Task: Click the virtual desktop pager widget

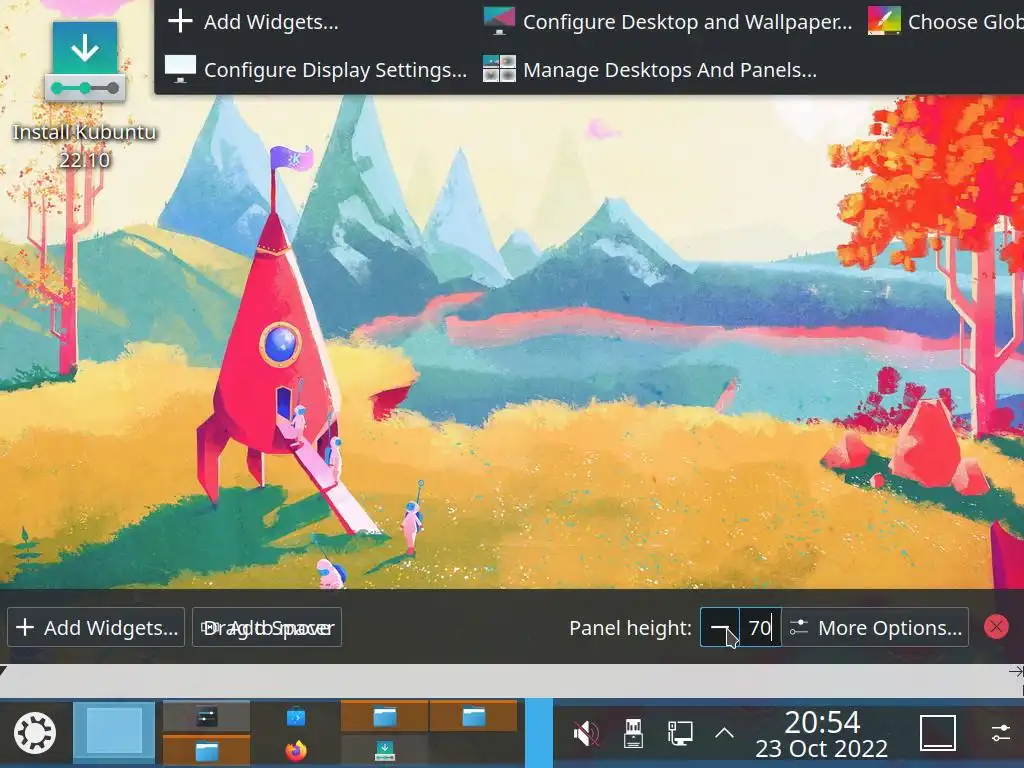Action: click(114, 733)
